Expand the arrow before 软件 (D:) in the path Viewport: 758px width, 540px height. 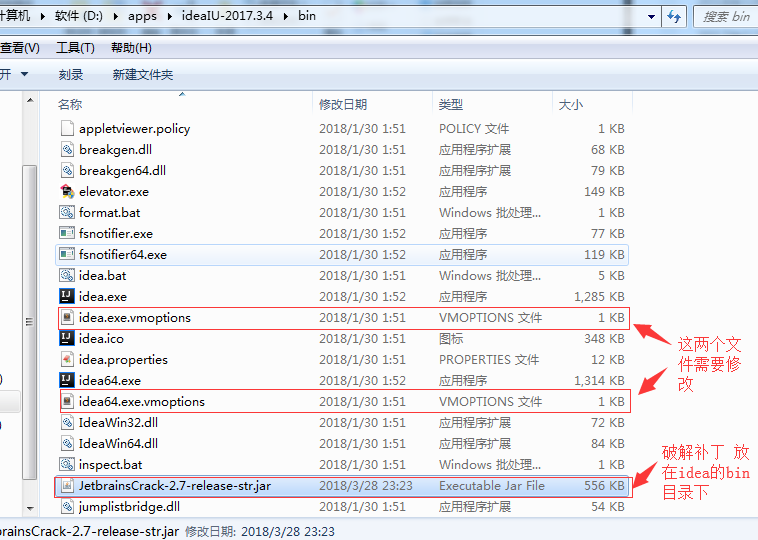(43, 16)
